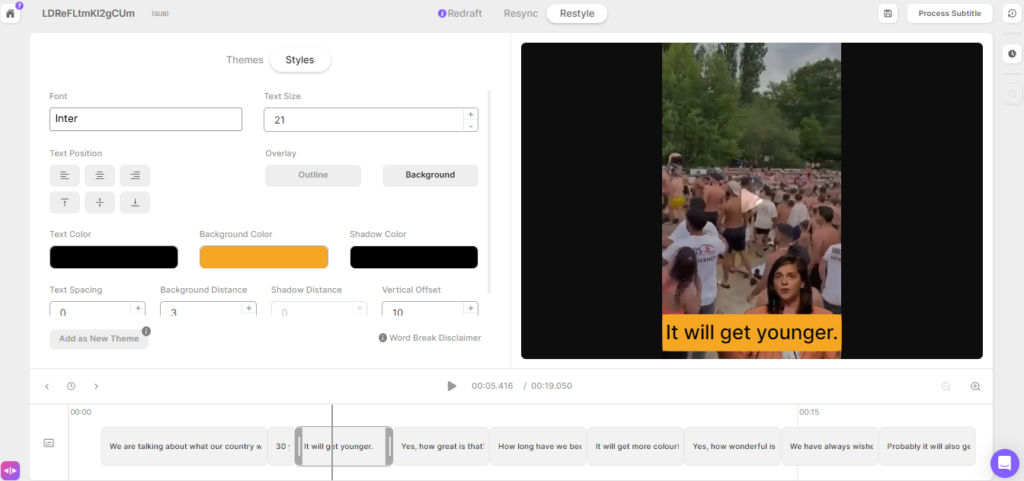The height and width of the screenshot is (481, 1024).
Task: Toggle the purple side panel collapse button
Action: (10, 471)
